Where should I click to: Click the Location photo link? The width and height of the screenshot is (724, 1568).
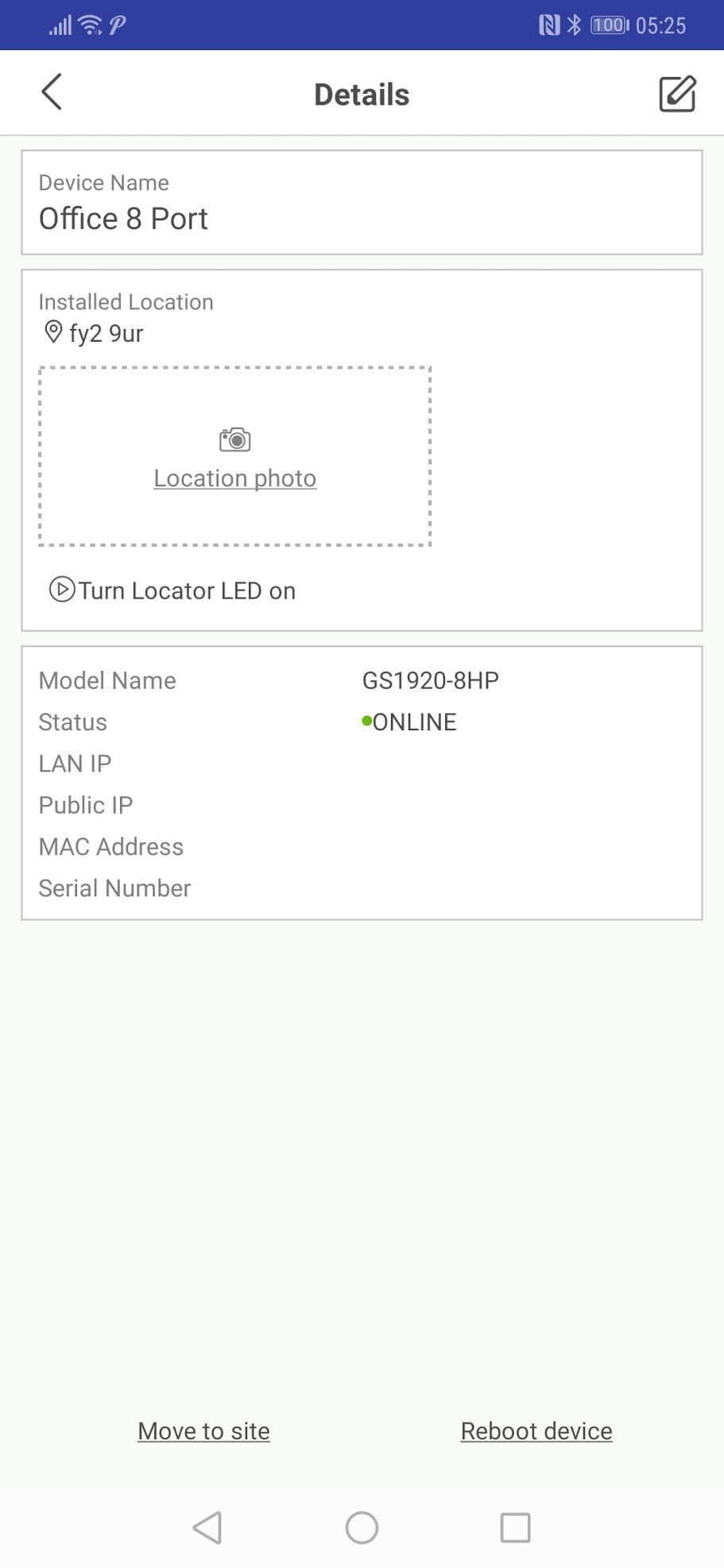tap(235, 478)
